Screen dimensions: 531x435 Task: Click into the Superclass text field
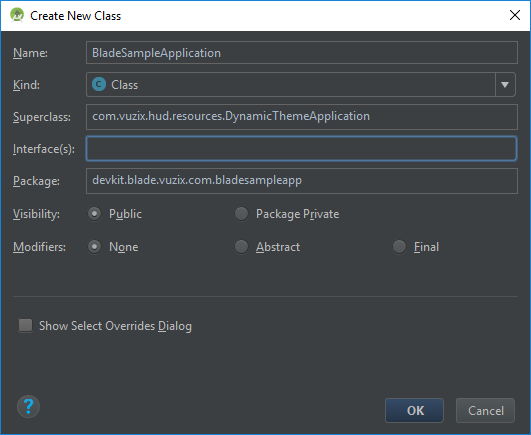pyautogui.click(x=302, y=117)
